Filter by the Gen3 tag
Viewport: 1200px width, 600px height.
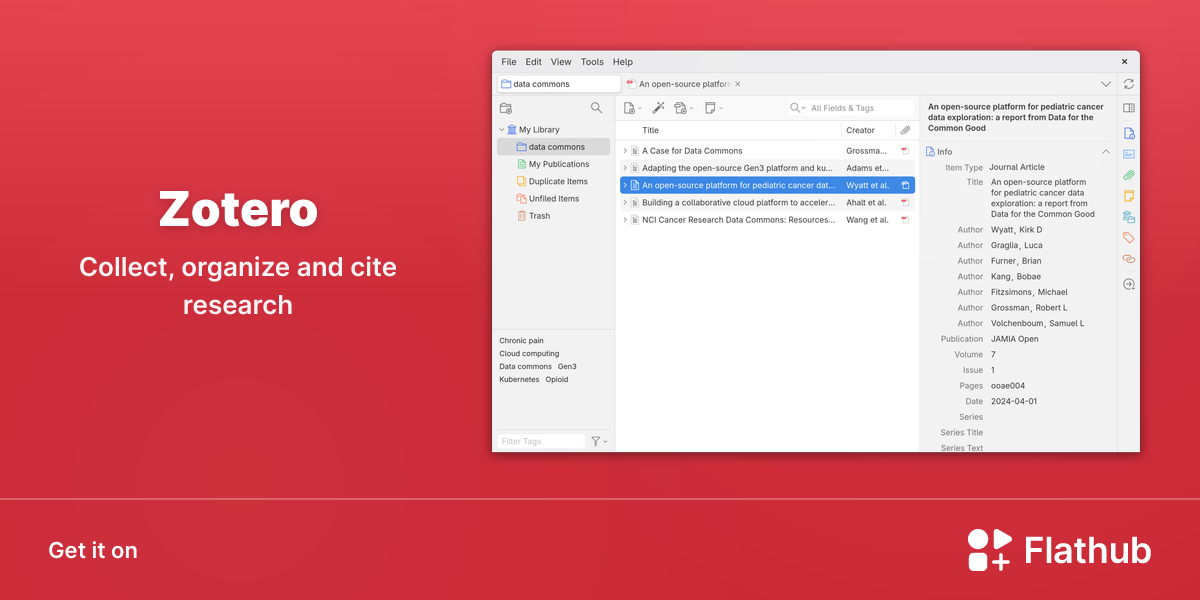click(567, 367)
